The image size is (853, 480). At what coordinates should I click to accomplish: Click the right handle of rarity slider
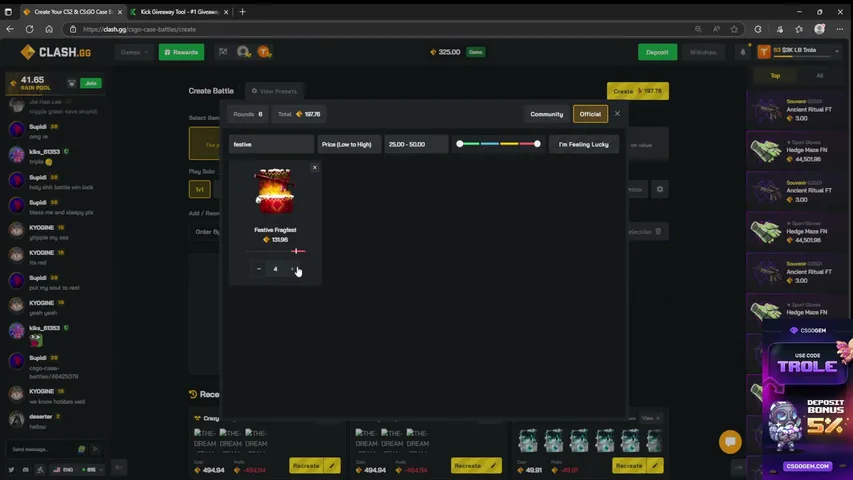point(537,144)
